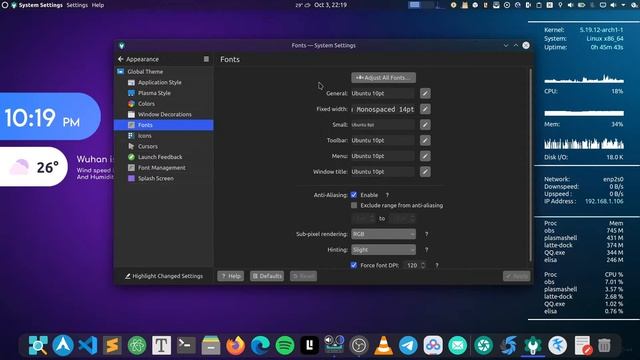Open the file manager drawer dock icon
The image size is (640, 360).
211,346
